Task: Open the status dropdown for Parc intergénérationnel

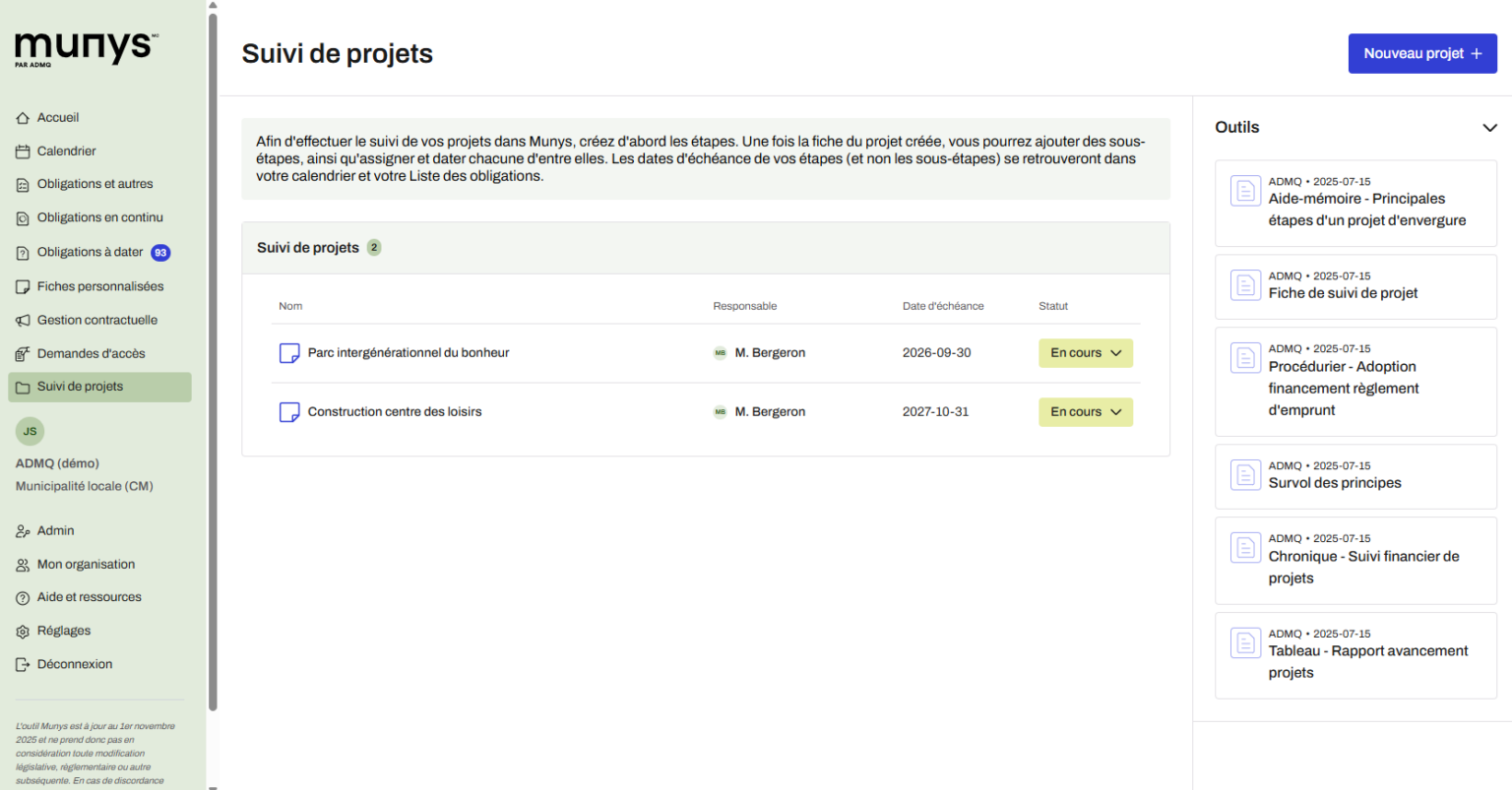Action: click(1085, 353)
